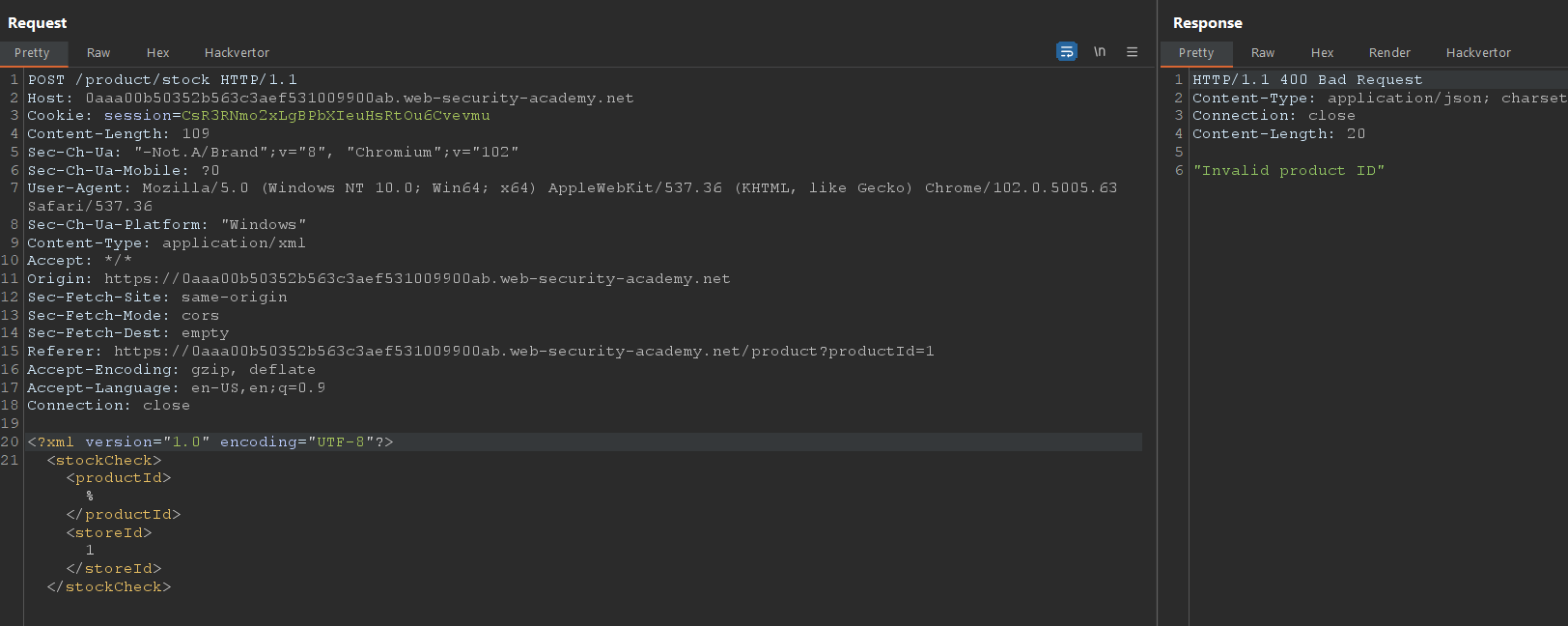Click the session cookie value
Image resolution: width=1568 pixels, height=626 pixels.
(x=335, y=116)
